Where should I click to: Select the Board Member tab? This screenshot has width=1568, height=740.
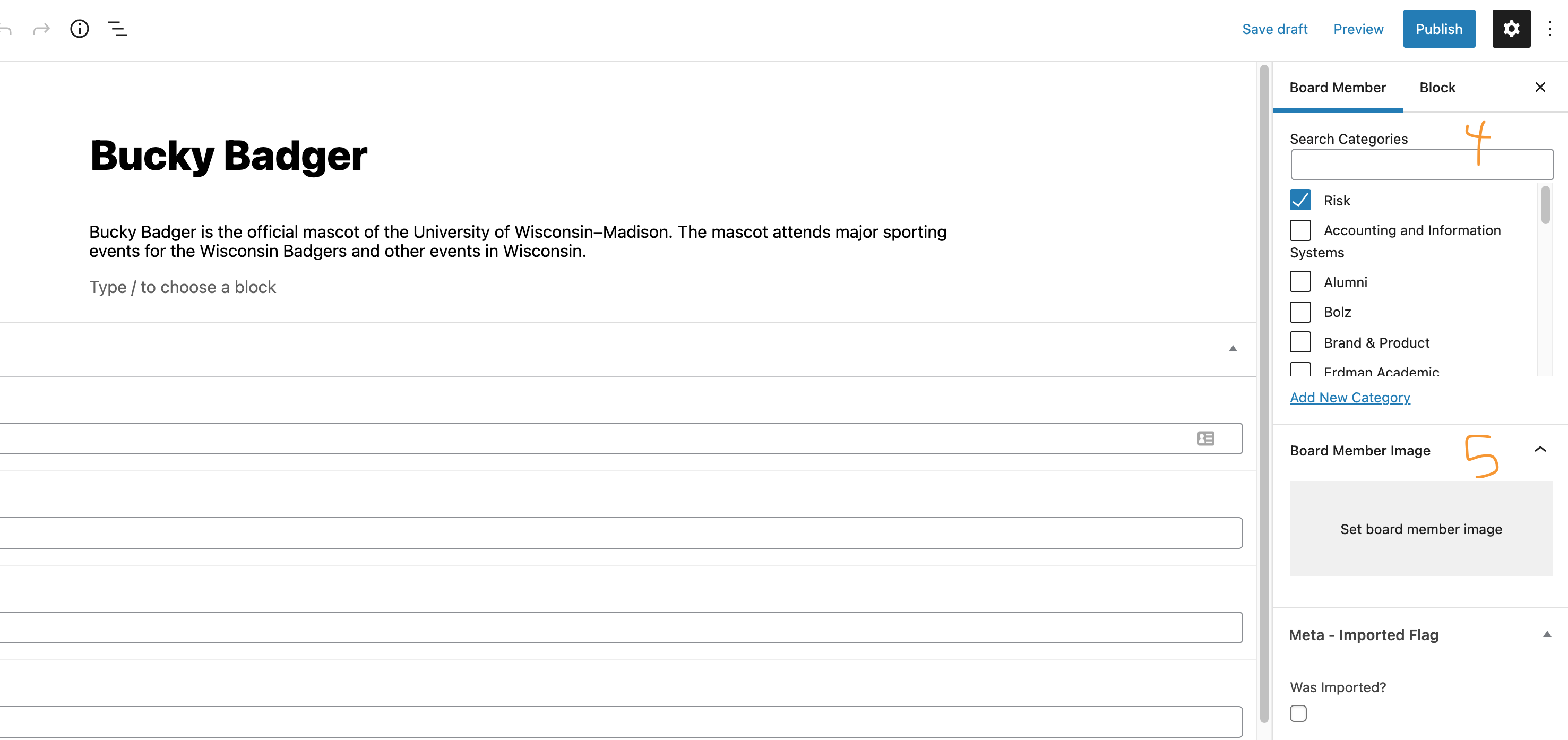click(1337, 88)
